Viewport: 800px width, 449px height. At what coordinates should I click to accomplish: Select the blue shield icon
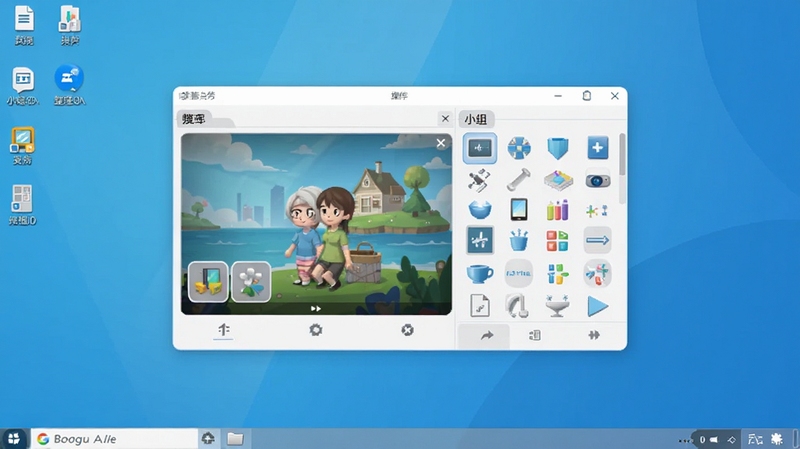557,148
